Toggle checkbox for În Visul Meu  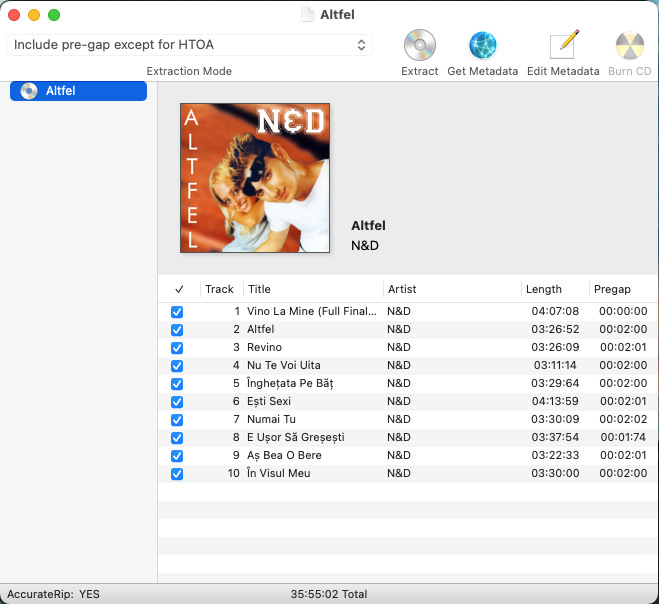pyautogui.click(x=177, y=474)
